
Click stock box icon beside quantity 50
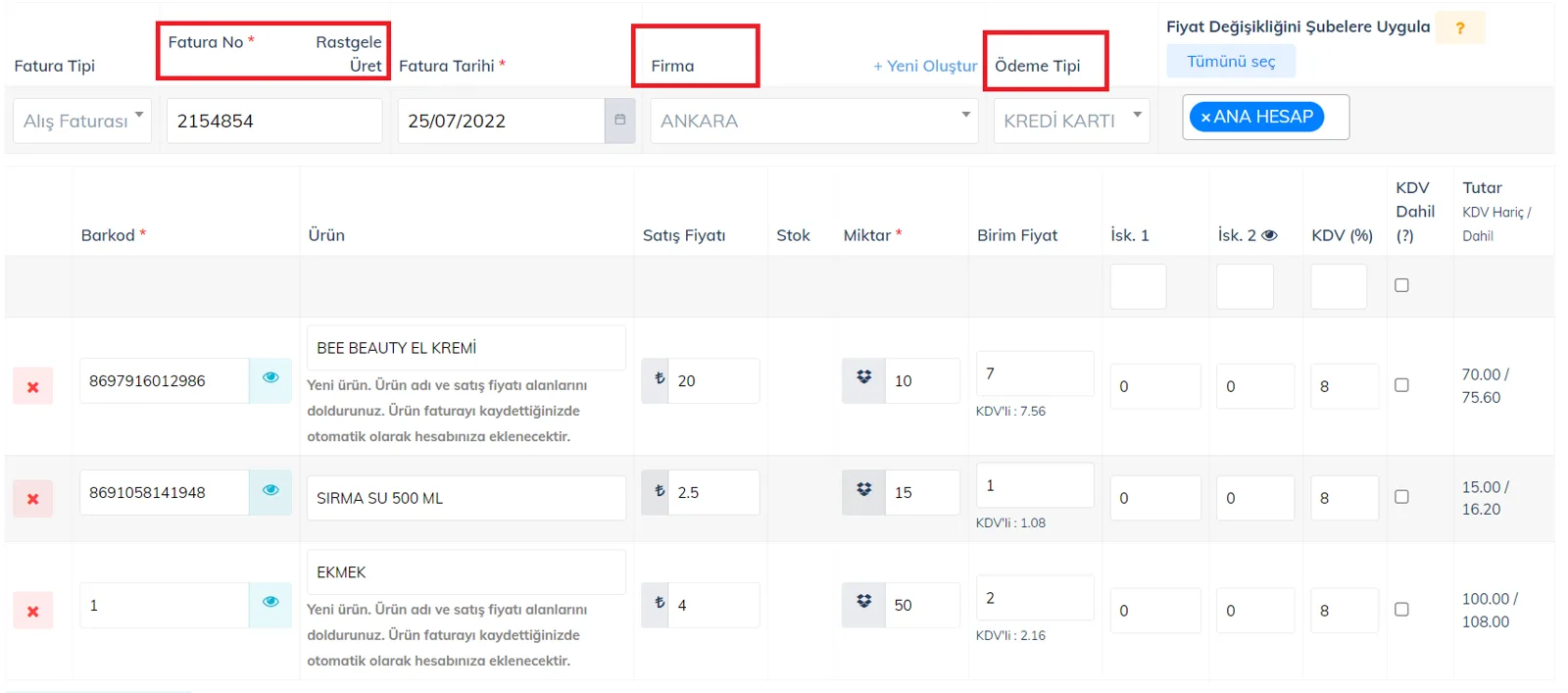click(863, 605)
